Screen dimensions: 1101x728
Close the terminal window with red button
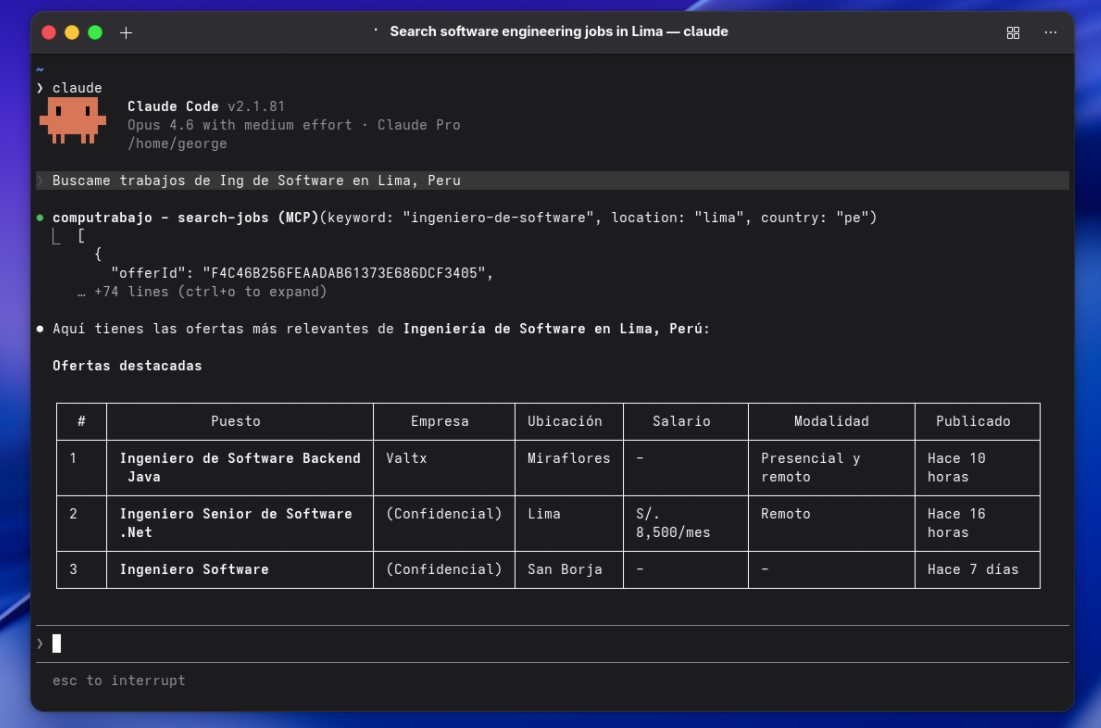pos(49,32)
